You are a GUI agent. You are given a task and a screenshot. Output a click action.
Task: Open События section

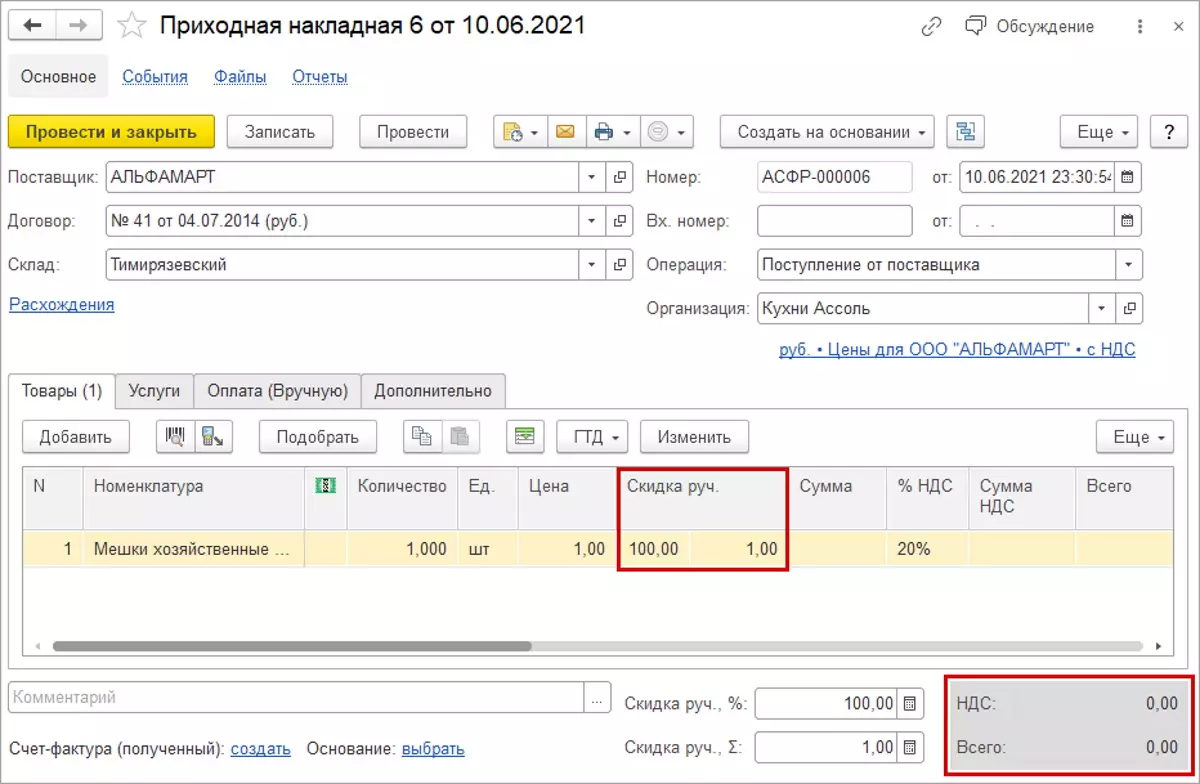click(155, 77)
